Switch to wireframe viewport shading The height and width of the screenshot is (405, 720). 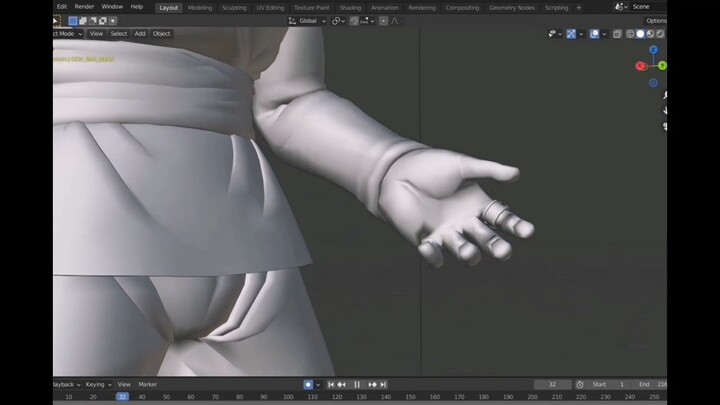coord(630,33)
